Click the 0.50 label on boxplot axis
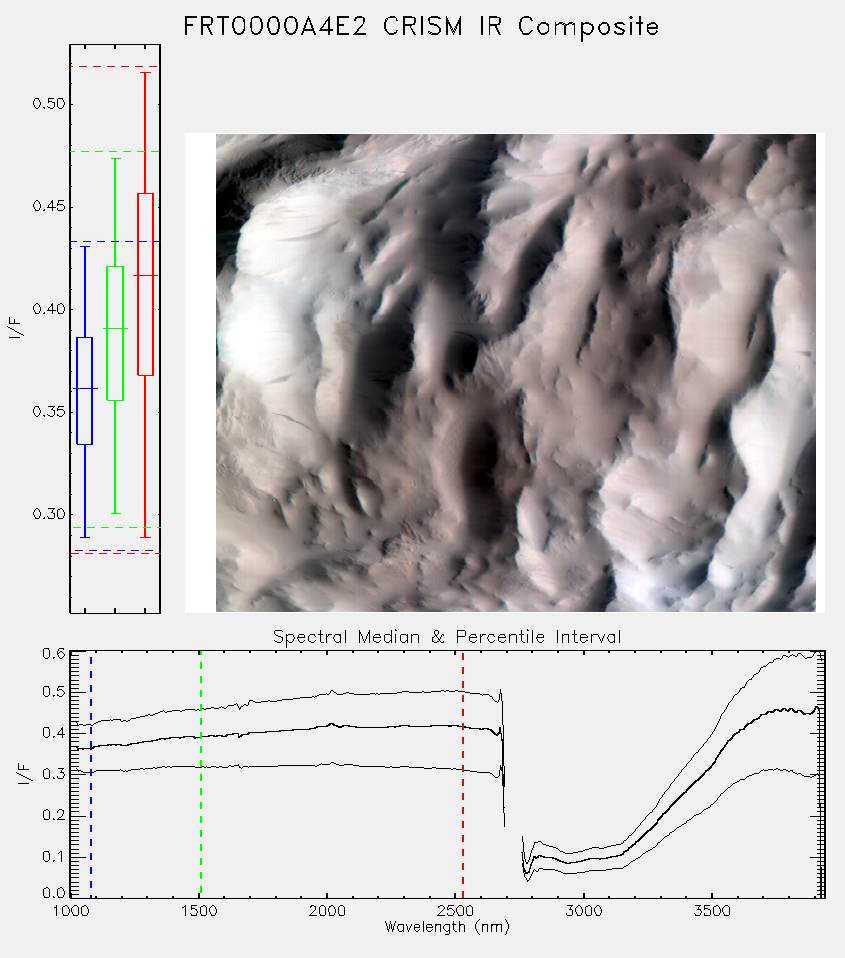The height and width of the screenshot is (958, 845). click(x=49, y=104)
